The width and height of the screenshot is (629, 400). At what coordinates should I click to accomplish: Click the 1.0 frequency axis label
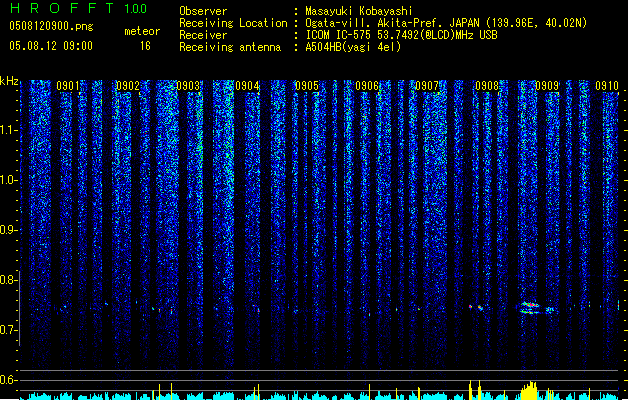pos(8,180)
